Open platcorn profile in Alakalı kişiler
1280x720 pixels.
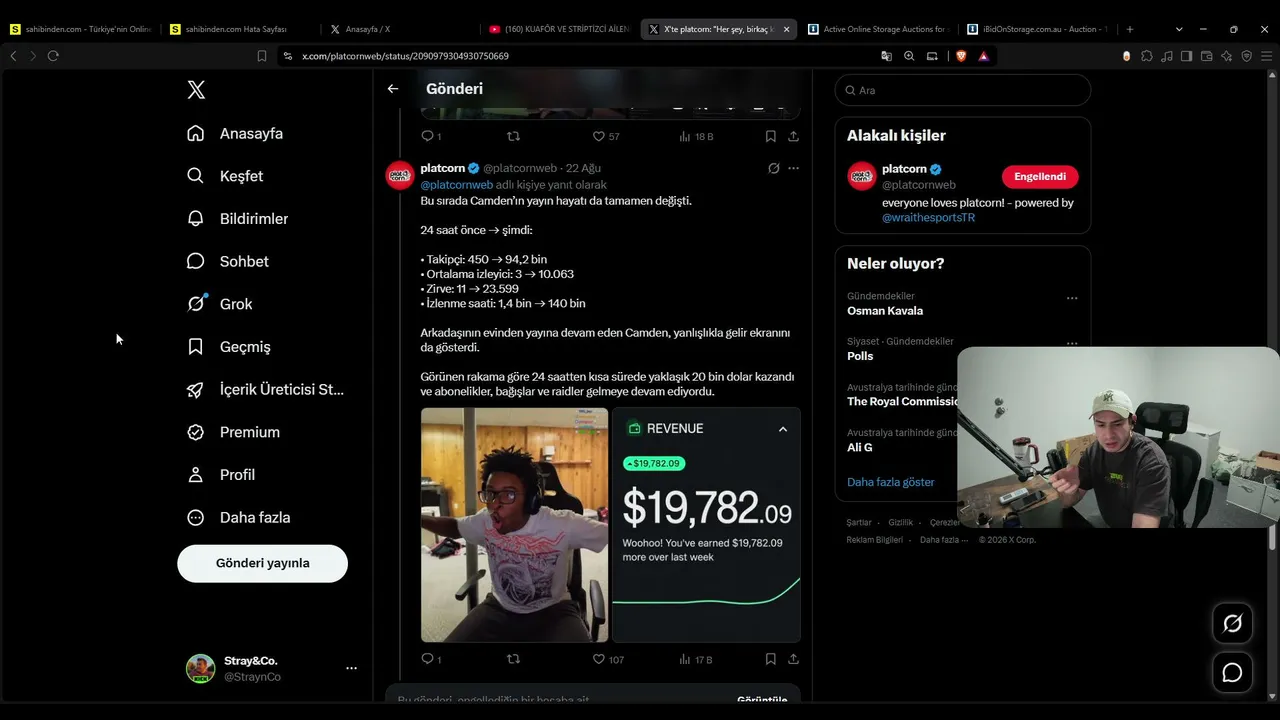tap(904, 169)
